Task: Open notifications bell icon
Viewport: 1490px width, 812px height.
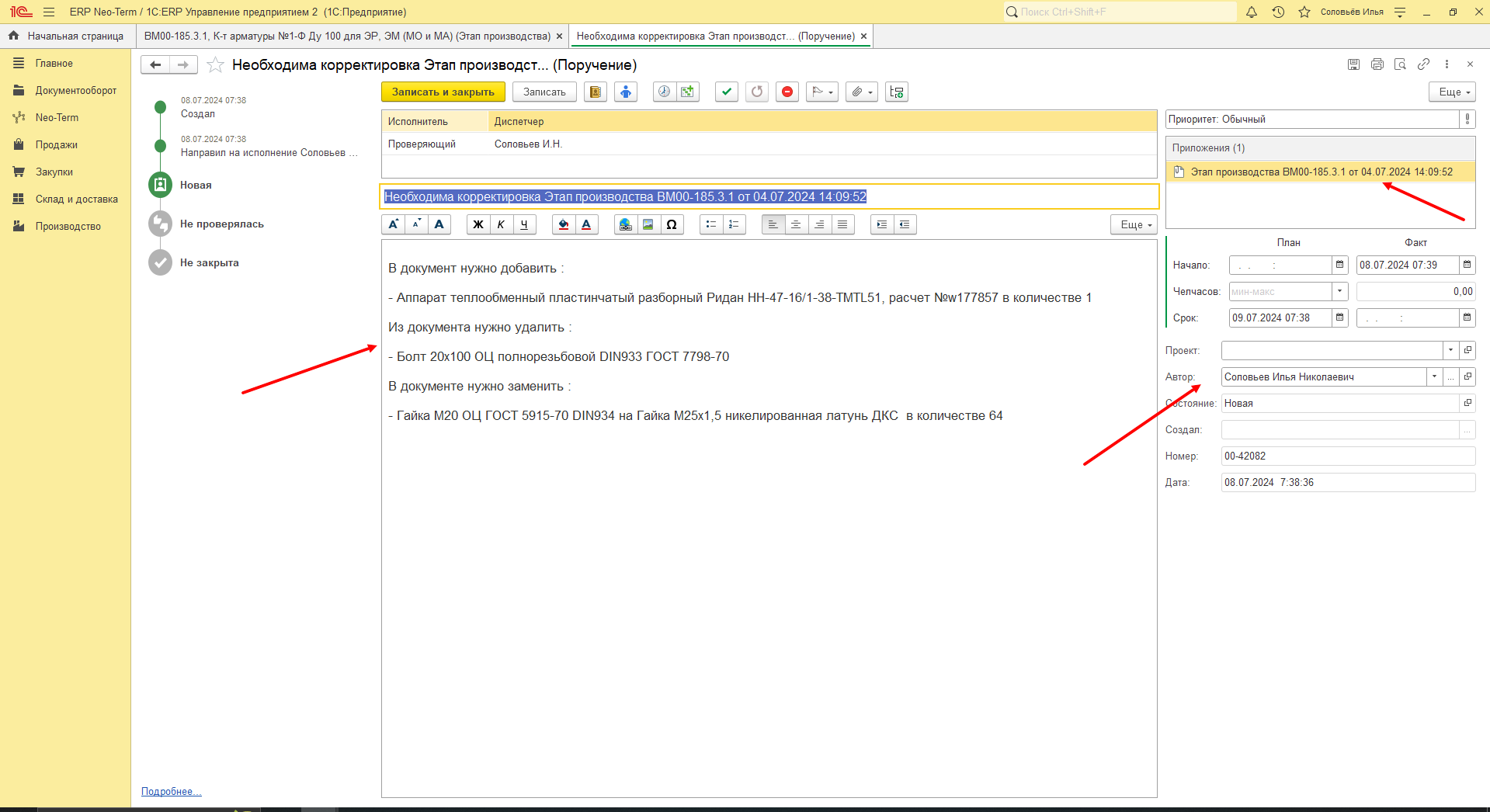Action: click(1252, 12)
